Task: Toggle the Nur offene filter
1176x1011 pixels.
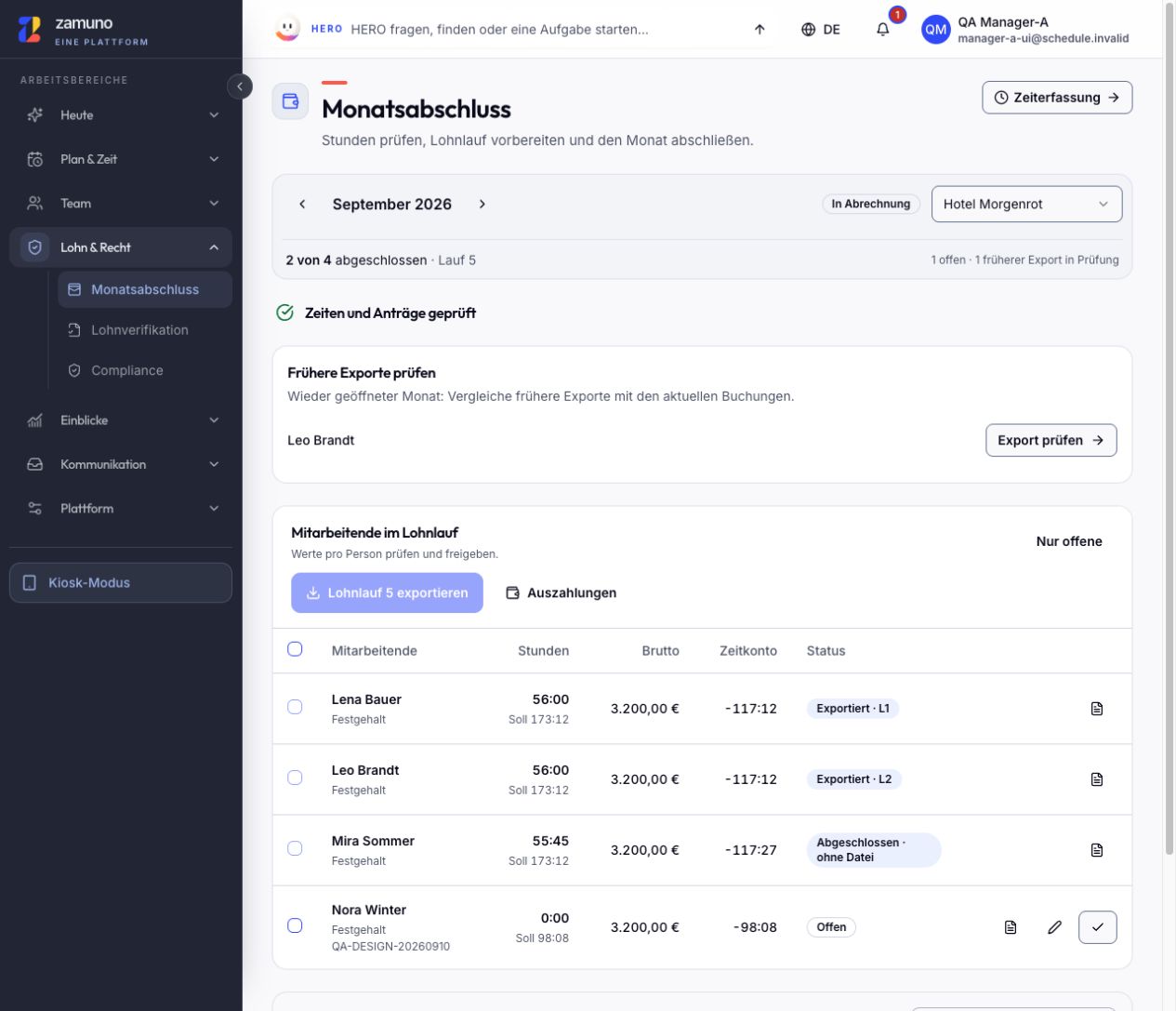Action: [x=1069, y=541]
